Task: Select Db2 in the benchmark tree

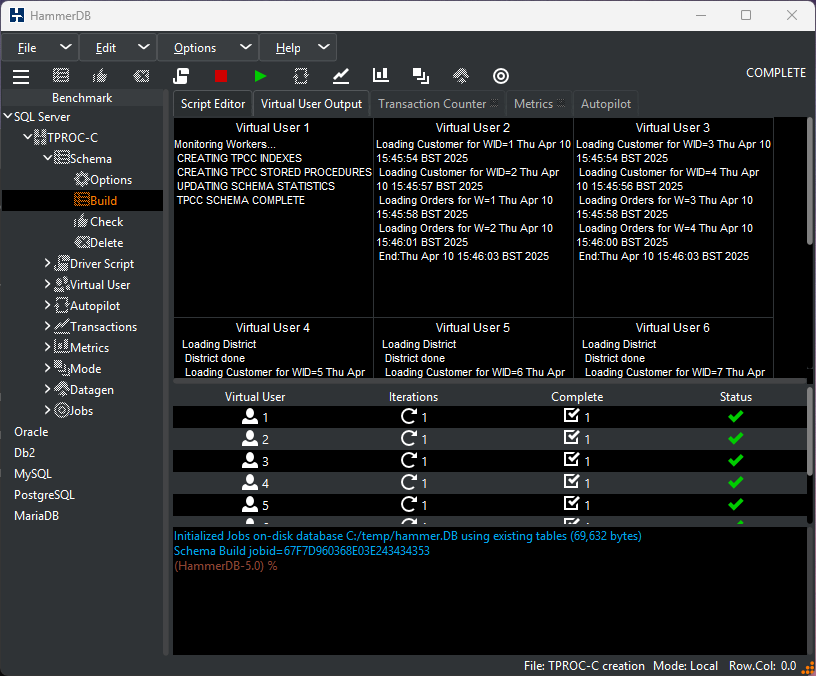Action: (24, 453)
